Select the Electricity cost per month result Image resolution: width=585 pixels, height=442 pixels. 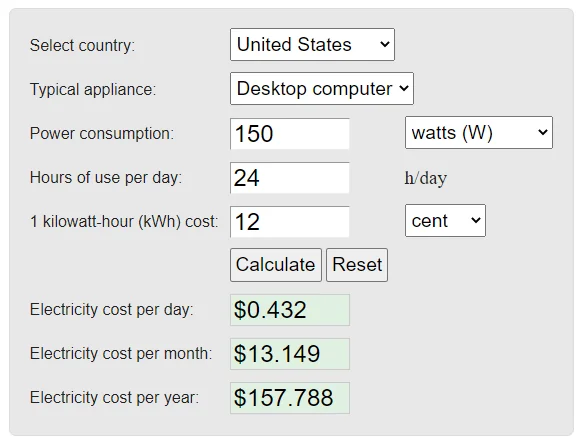(290, 354)
